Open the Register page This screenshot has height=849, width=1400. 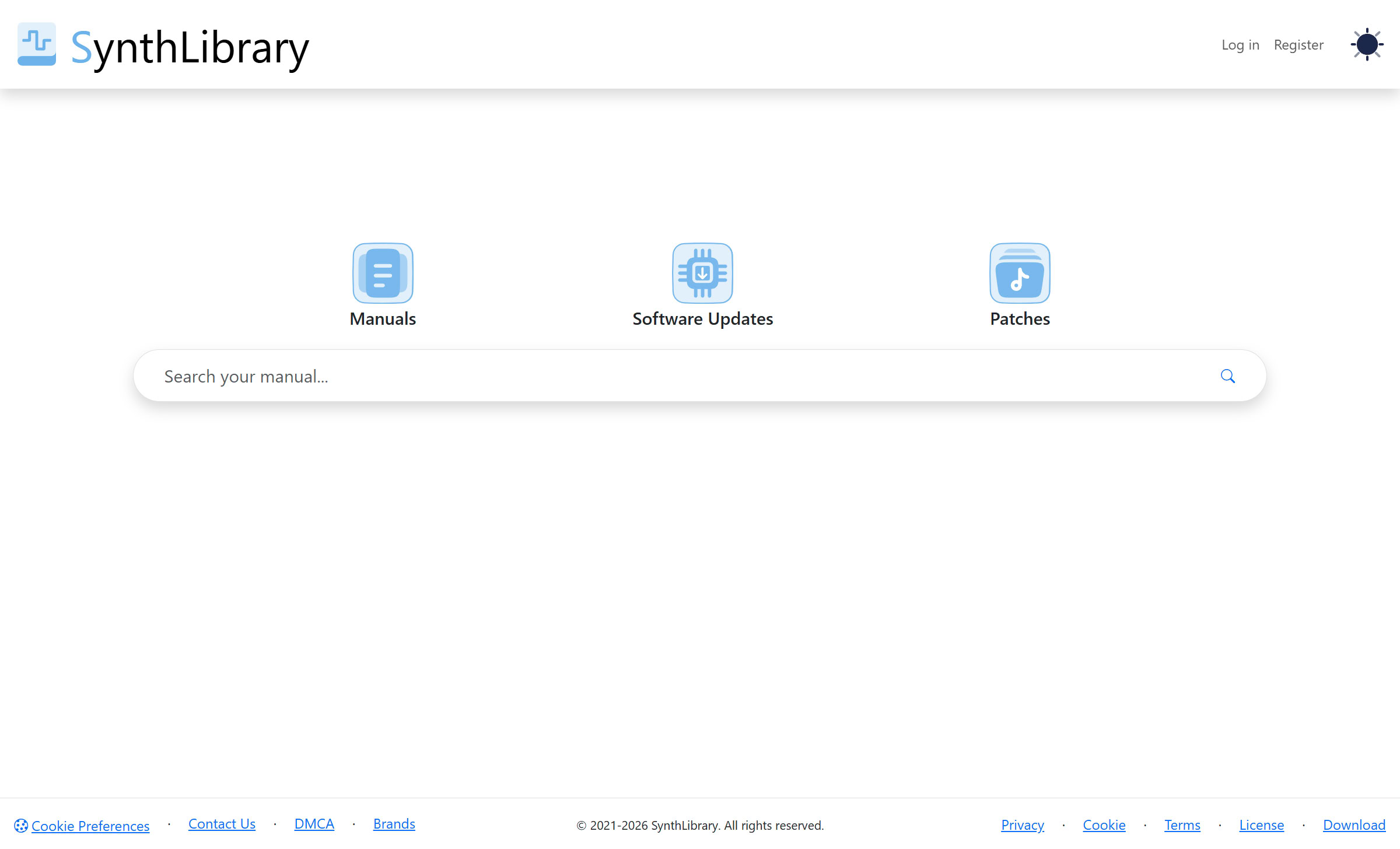coord(1298,45)
